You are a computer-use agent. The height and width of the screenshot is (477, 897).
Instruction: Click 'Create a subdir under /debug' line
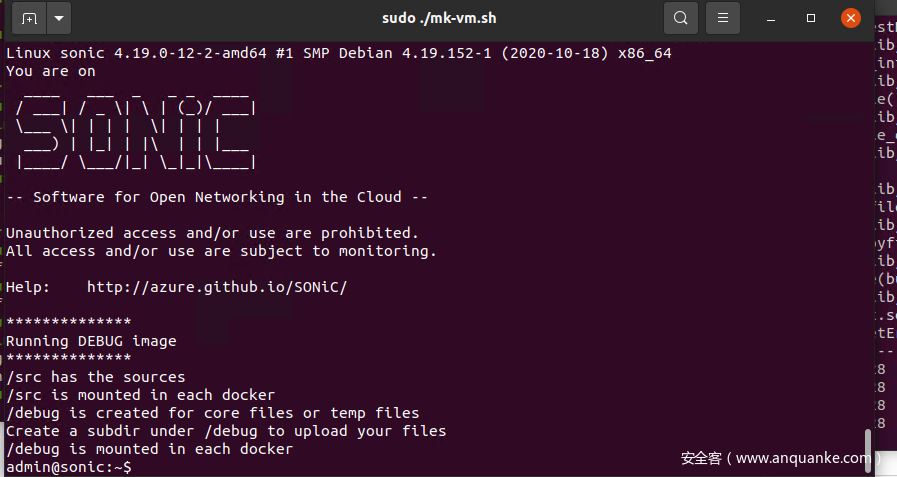(x=226, y=431)
